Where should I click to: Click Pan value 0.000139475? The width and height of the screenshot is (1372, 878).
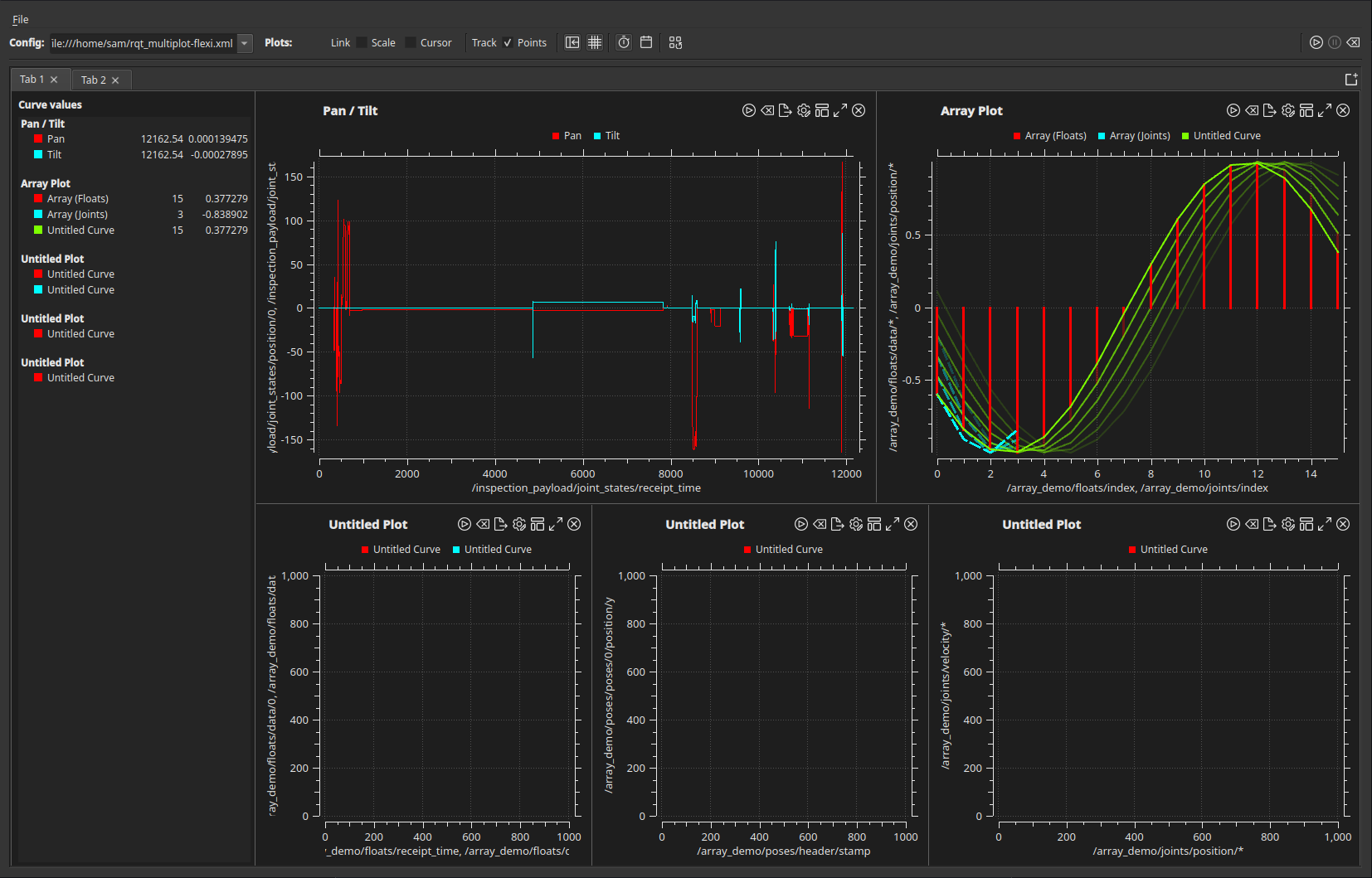218,139
